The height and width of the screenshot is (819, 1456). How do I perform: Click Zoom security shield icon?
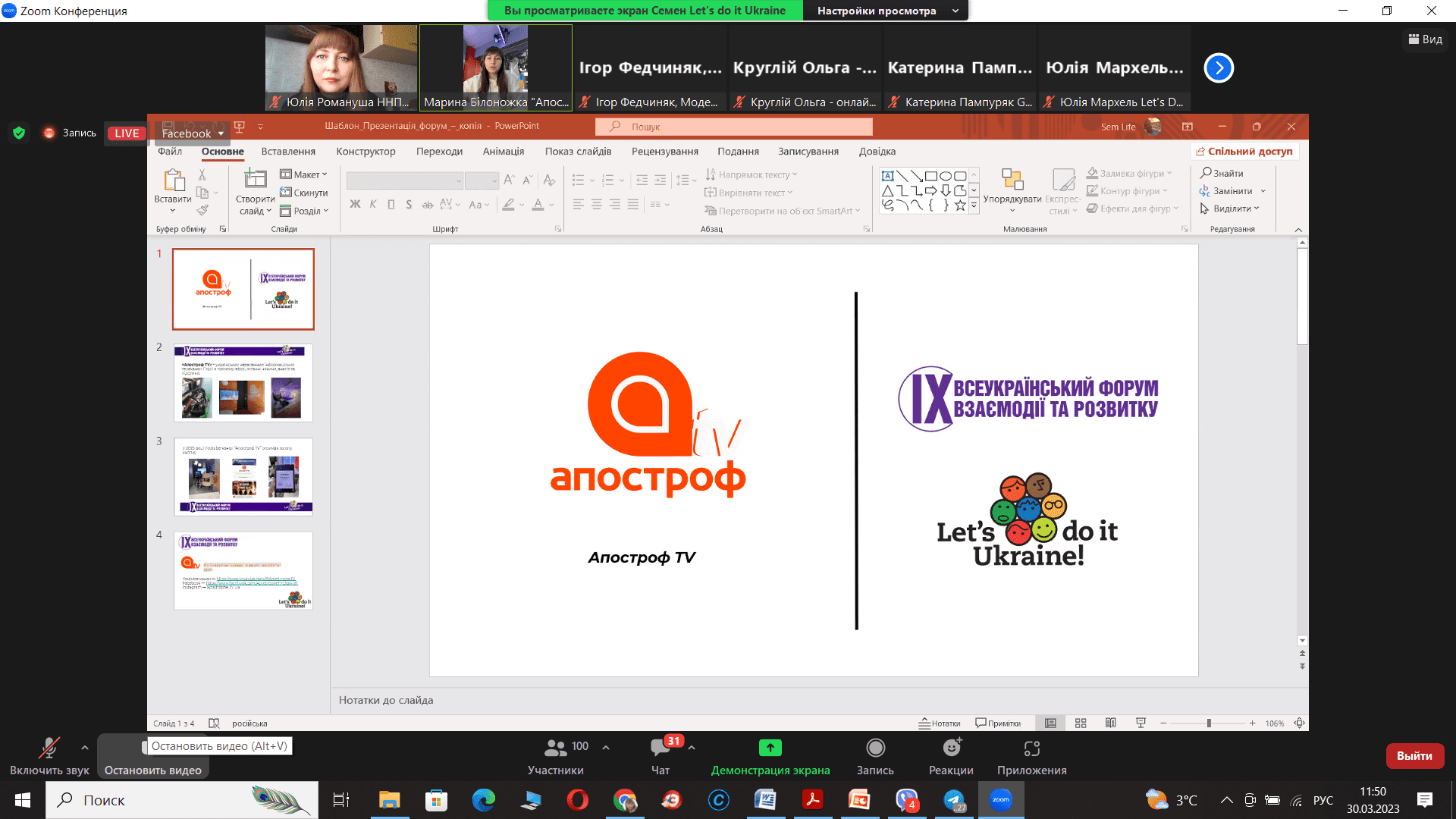19,133
